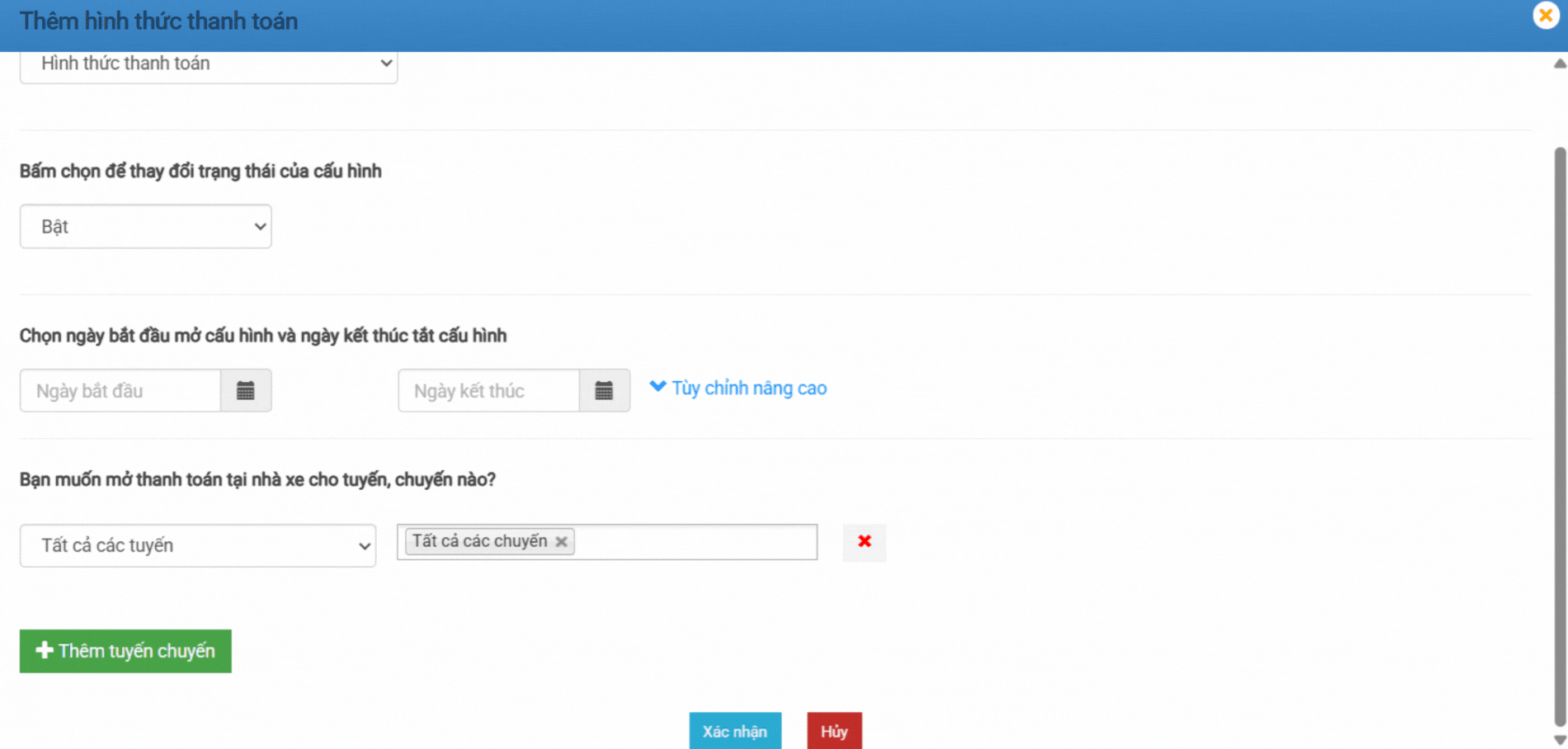Focus the 'Ngày kết thúc' date field
The height and width of the screenshot is (749, 1568).
pos(488,391)
